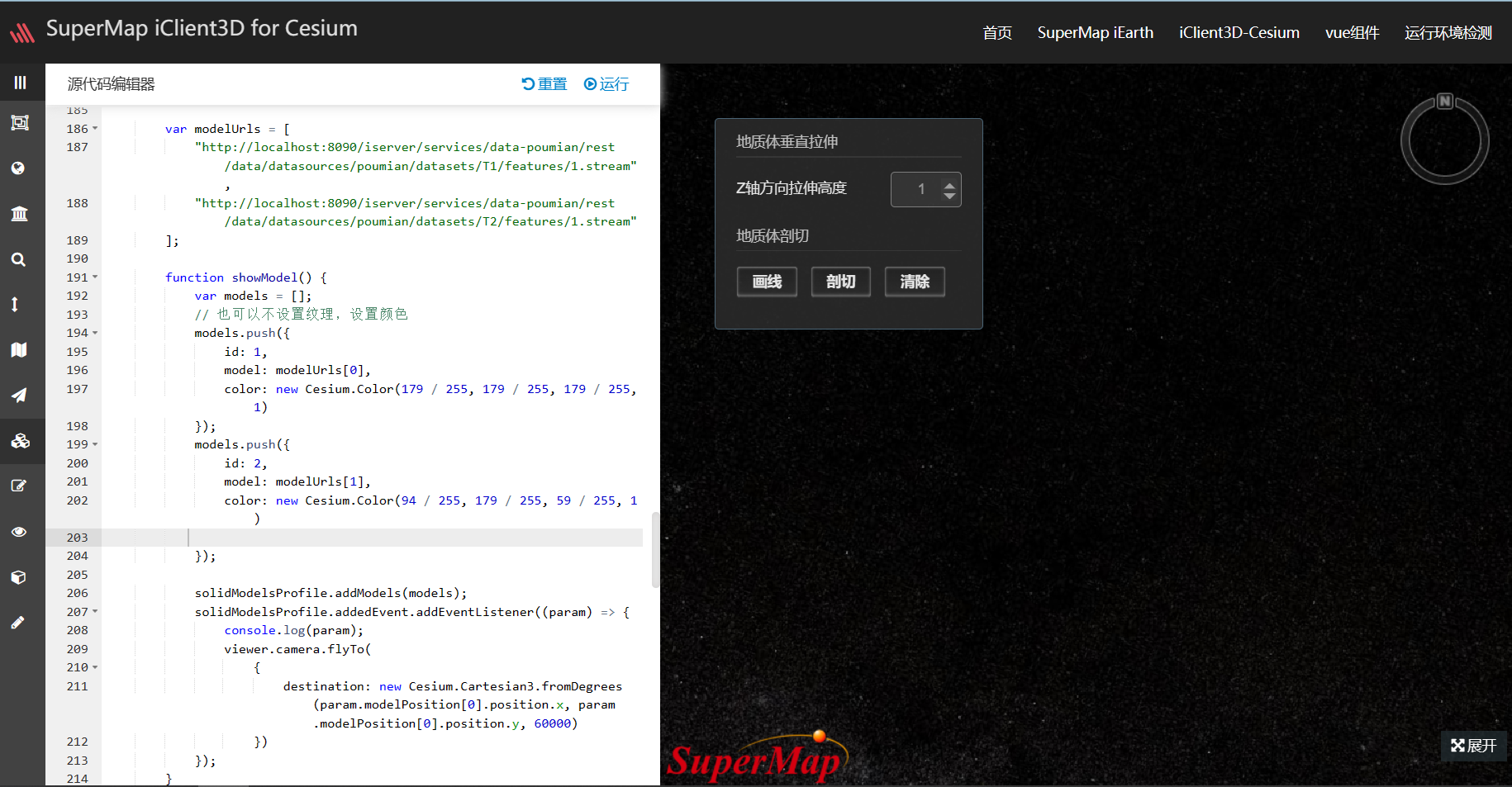Click the SuperMap iClient3D for Cesium title
This screenshot has width=1512, height=787.
[x=202, y=29]
